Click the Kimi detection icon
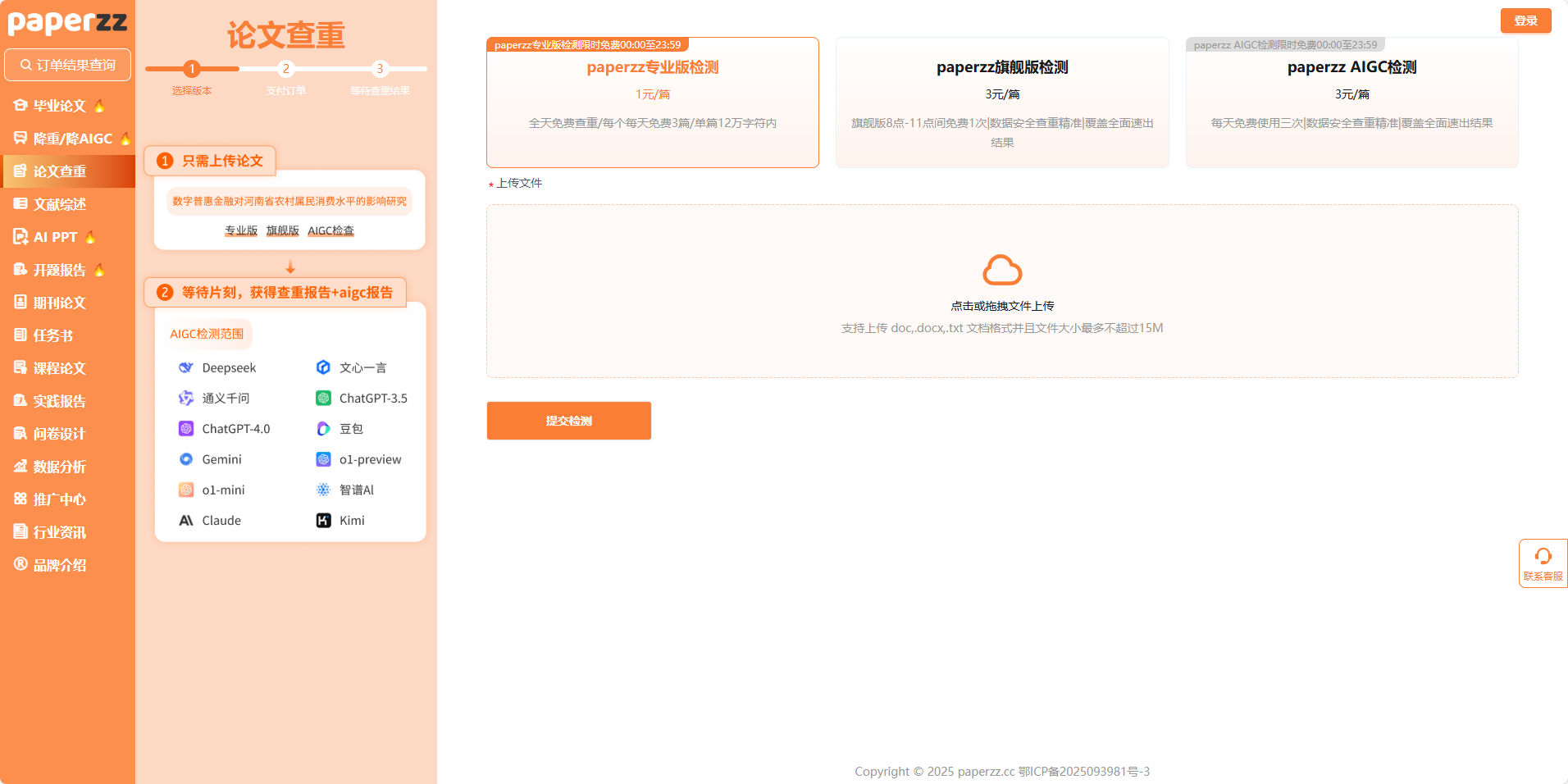1568x784 pixels. pyautogui.click(x=322, y=520)
